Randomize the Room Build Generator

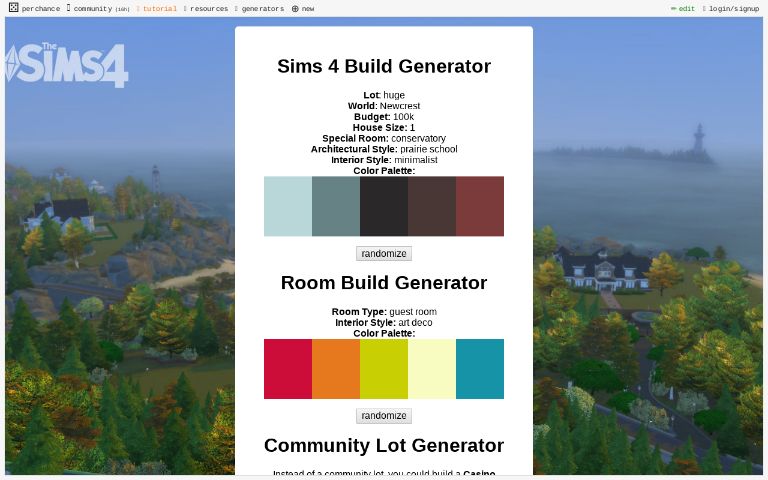384,415
